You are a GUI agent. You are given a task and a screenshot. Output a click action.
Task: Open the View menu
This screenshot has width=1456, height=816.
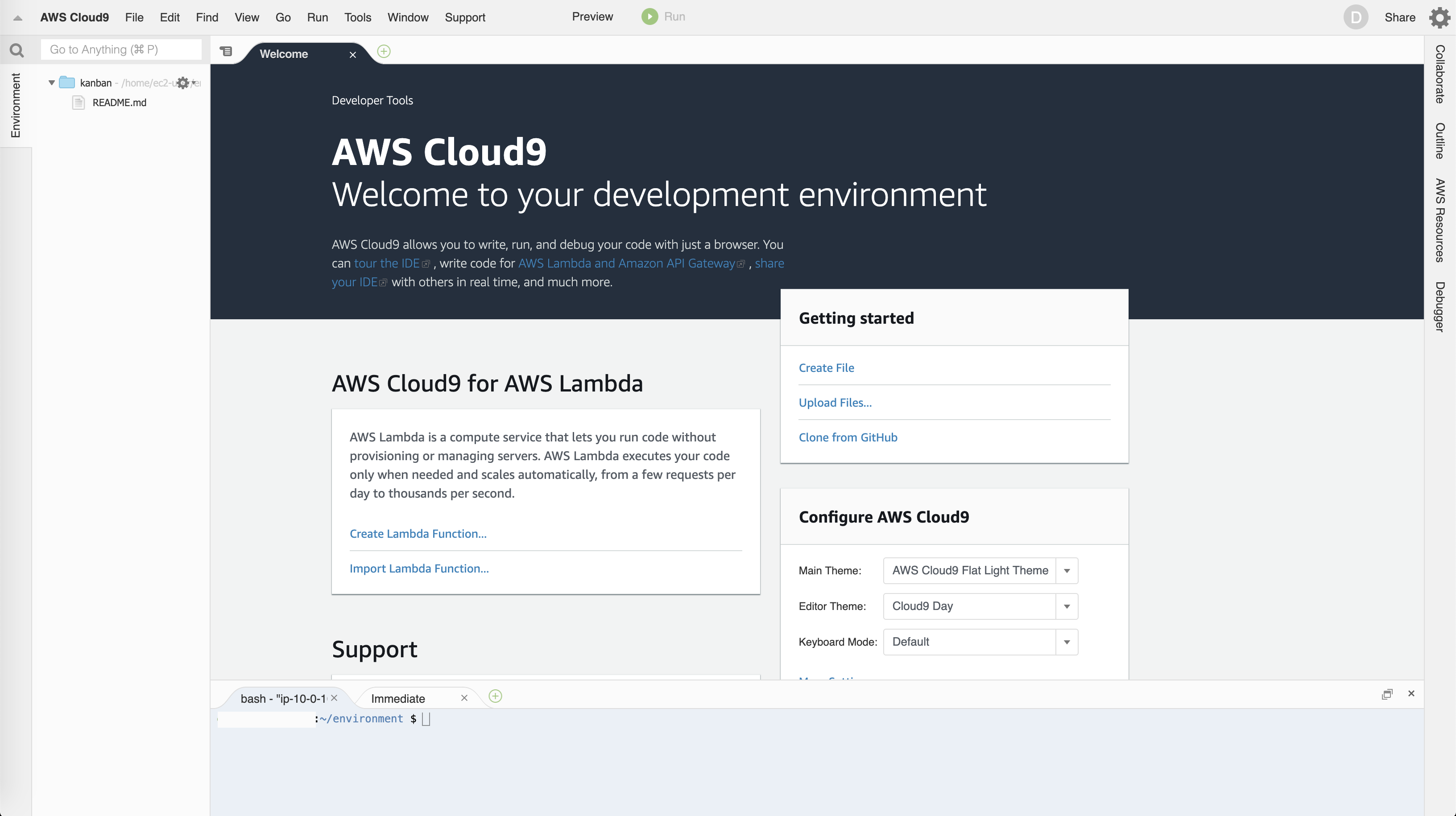click(247, 17)
